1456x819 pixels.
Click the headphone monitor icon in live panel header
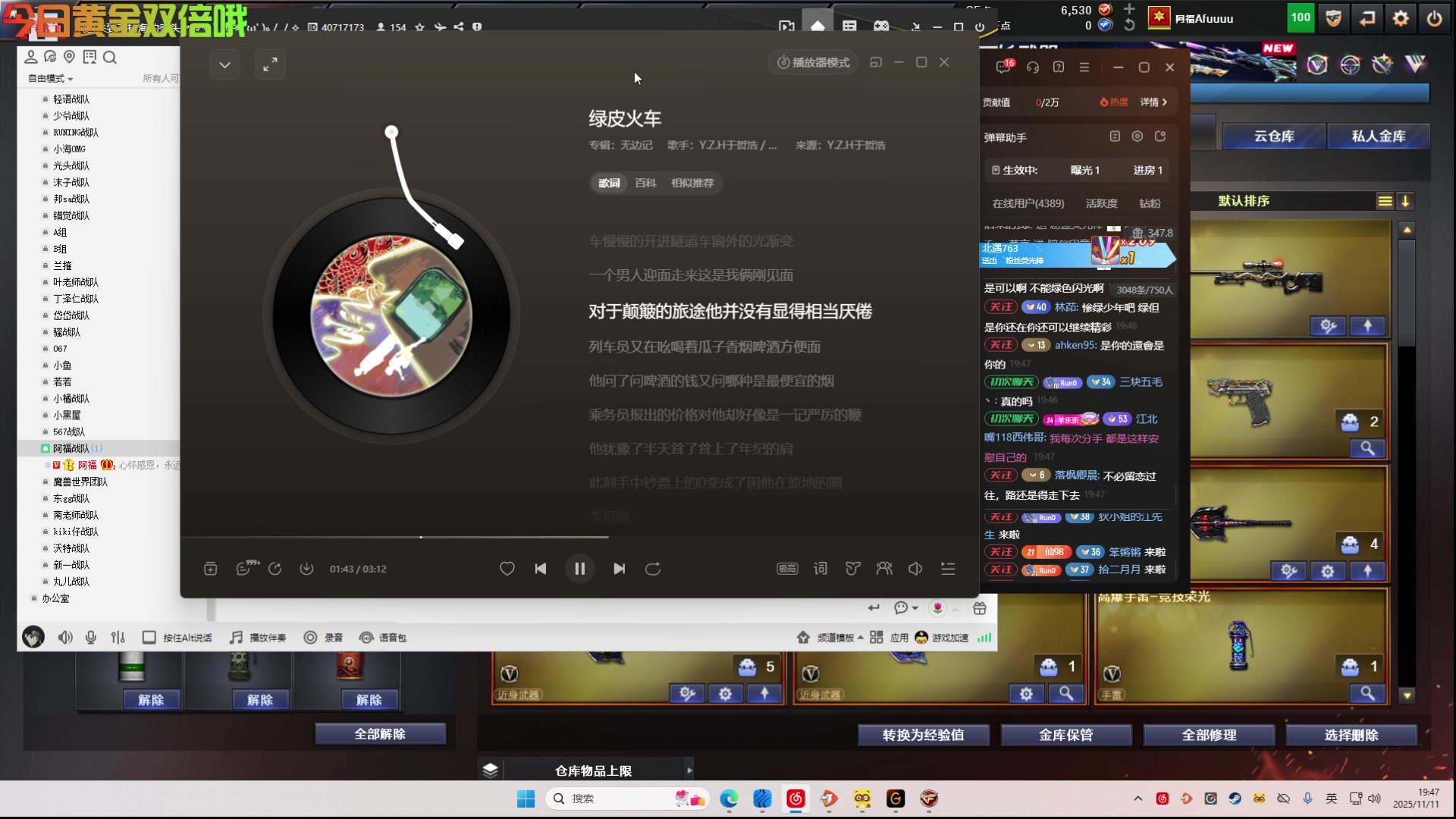(x=1033, y=67)
